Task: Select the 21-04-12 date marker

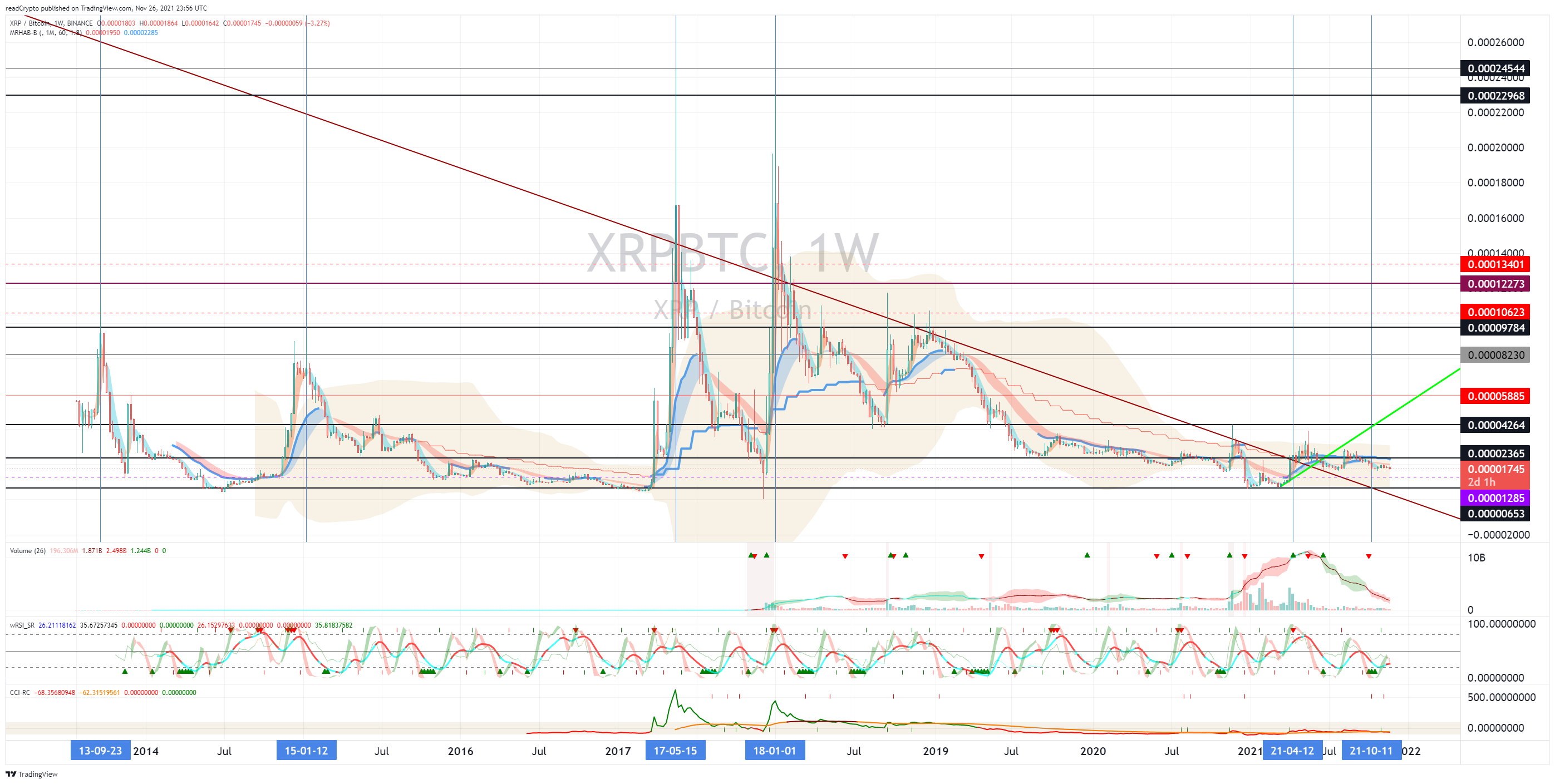Action: coord(1292,750)
